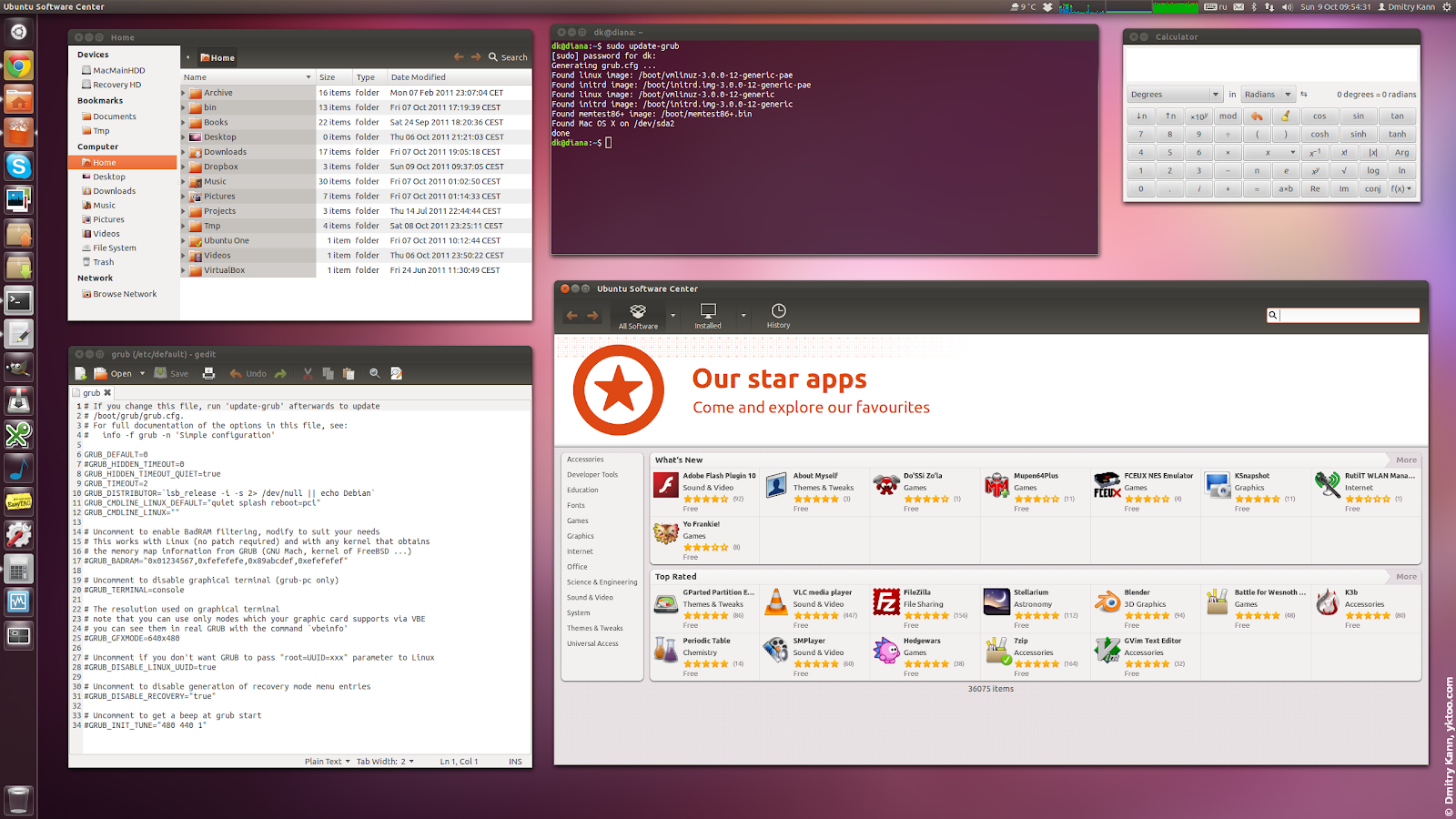Open the Science & Engineering category
The image size is (1456, 819).
click(602, 582)
